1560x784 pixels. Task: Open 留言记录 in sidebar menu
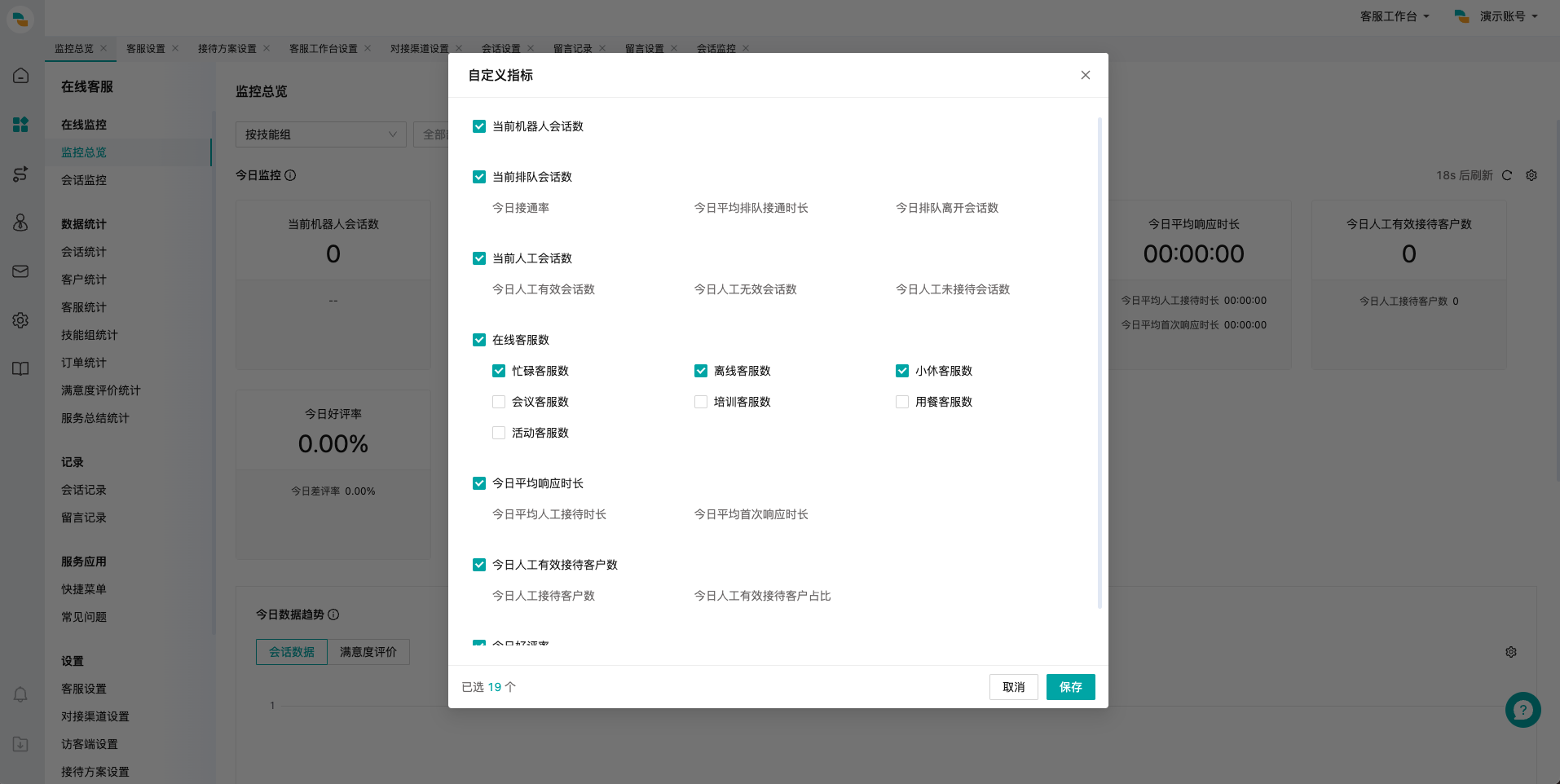coord(84,518)
